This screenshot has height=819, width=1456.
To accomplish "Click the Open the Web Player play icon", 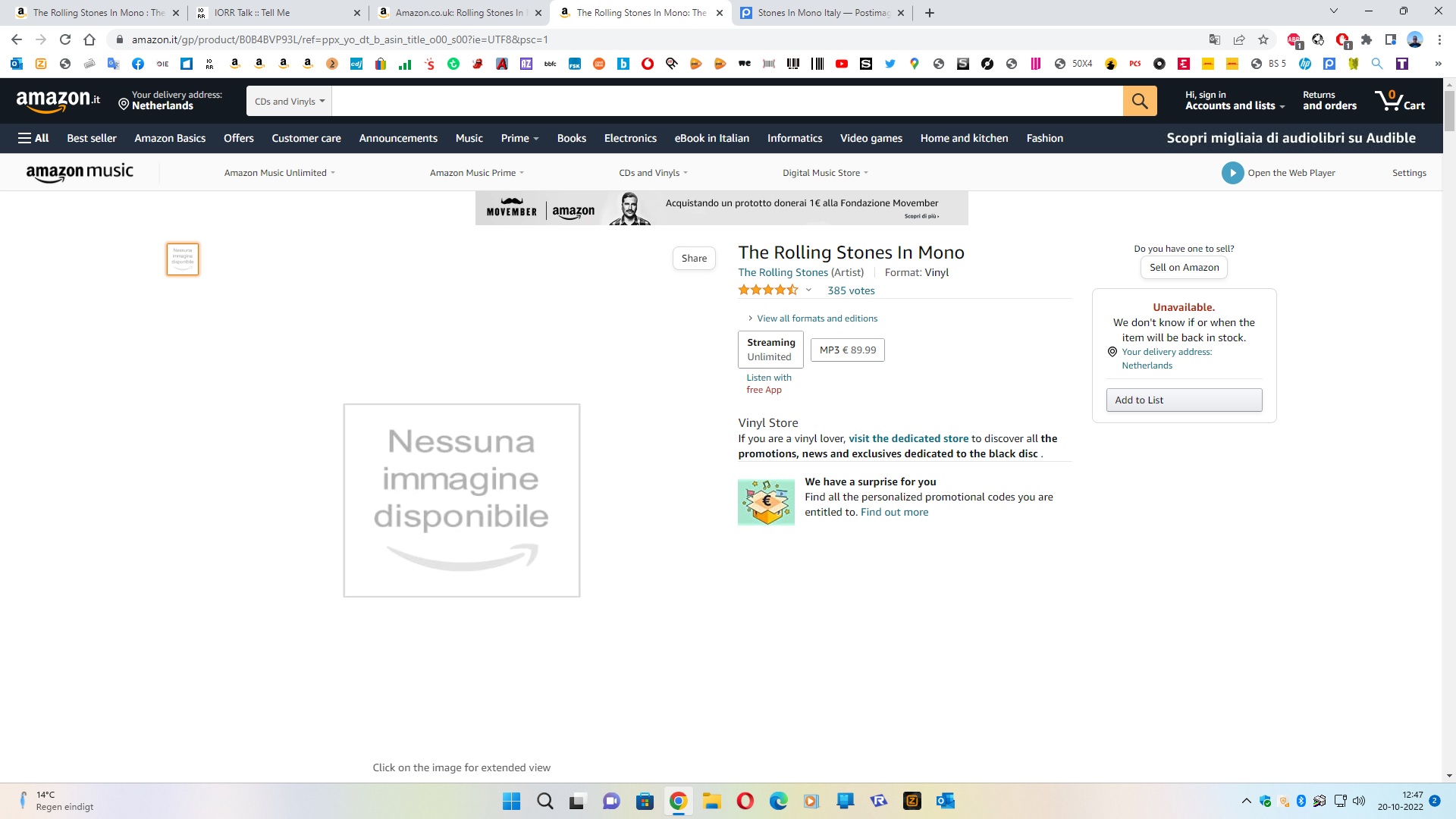I will tap(1232, 173).
